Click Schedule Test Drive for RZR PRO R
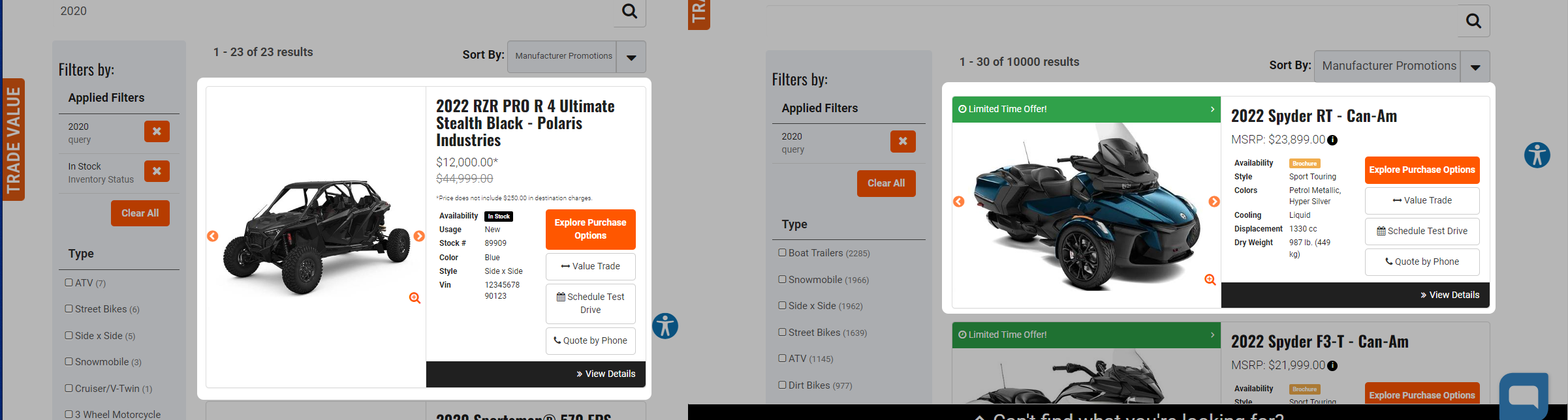The height and width of the screenshot is (420, 1568). point(590,303)
